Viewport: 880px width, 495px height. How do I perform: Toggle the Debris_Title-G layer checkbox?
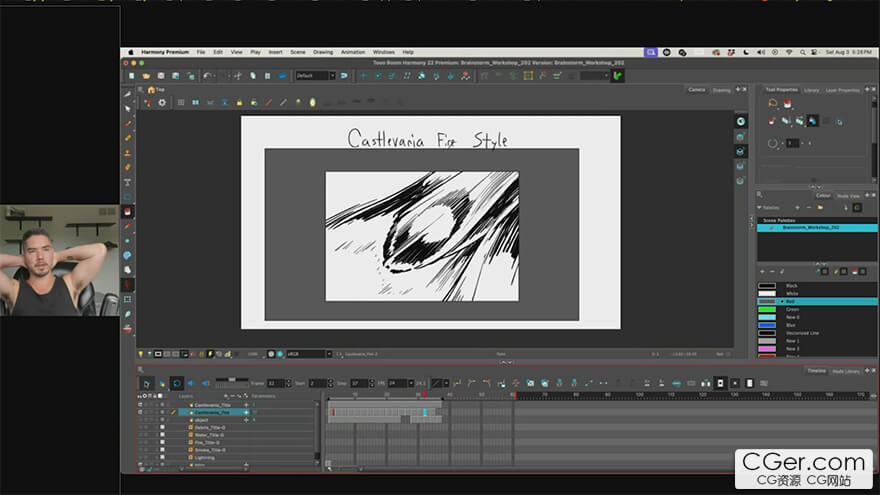point(163,427)
